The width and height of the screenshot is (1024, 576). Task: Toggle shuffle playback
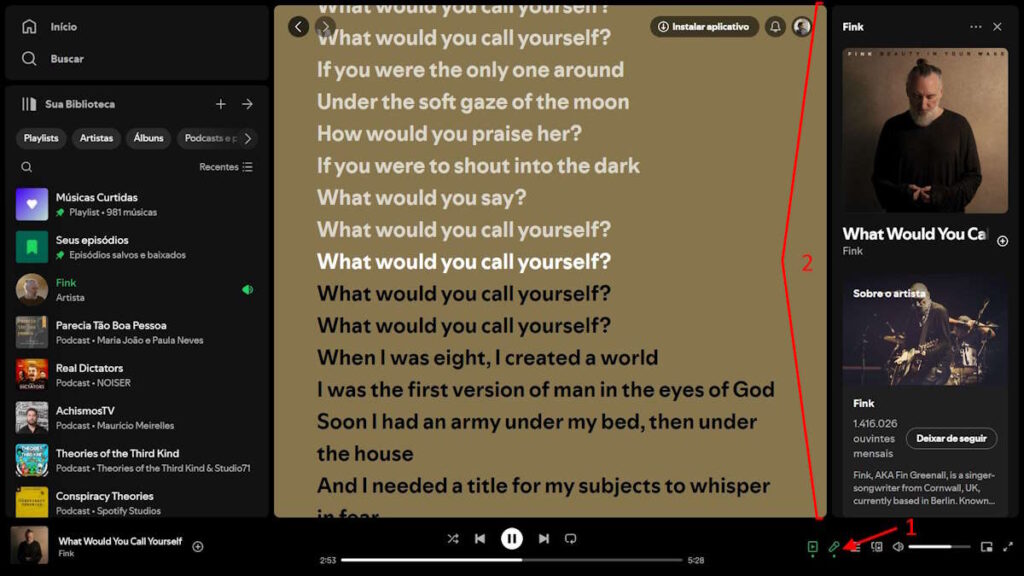(453, 539)
